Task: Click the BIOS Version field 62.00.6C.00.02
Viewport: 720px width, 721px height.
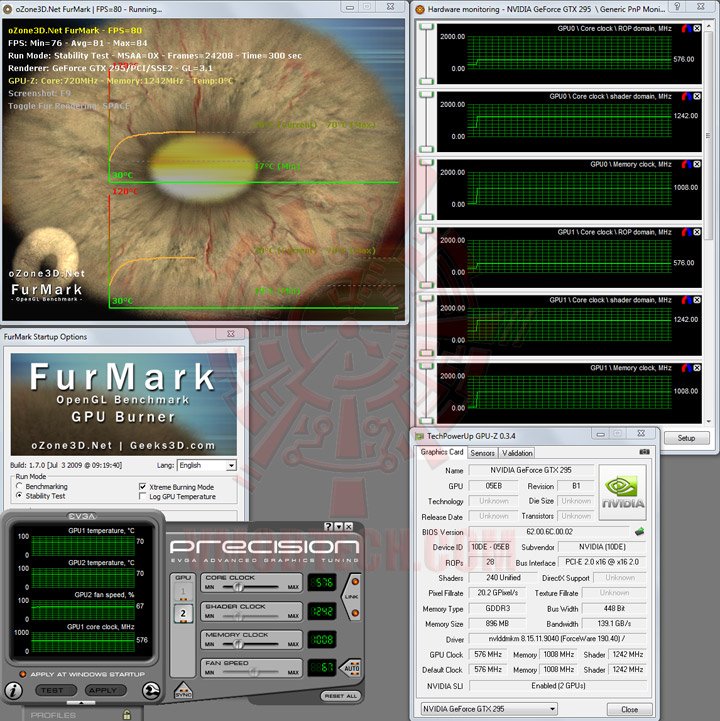Action: pyautogui.click(x=549, y=532)
